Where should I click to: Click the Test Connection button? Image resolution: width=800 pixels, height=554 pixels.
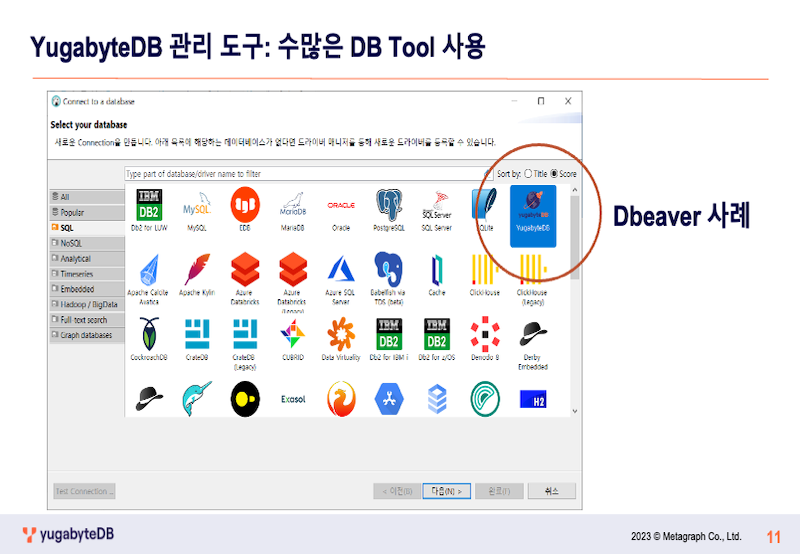tap(84, 491)
